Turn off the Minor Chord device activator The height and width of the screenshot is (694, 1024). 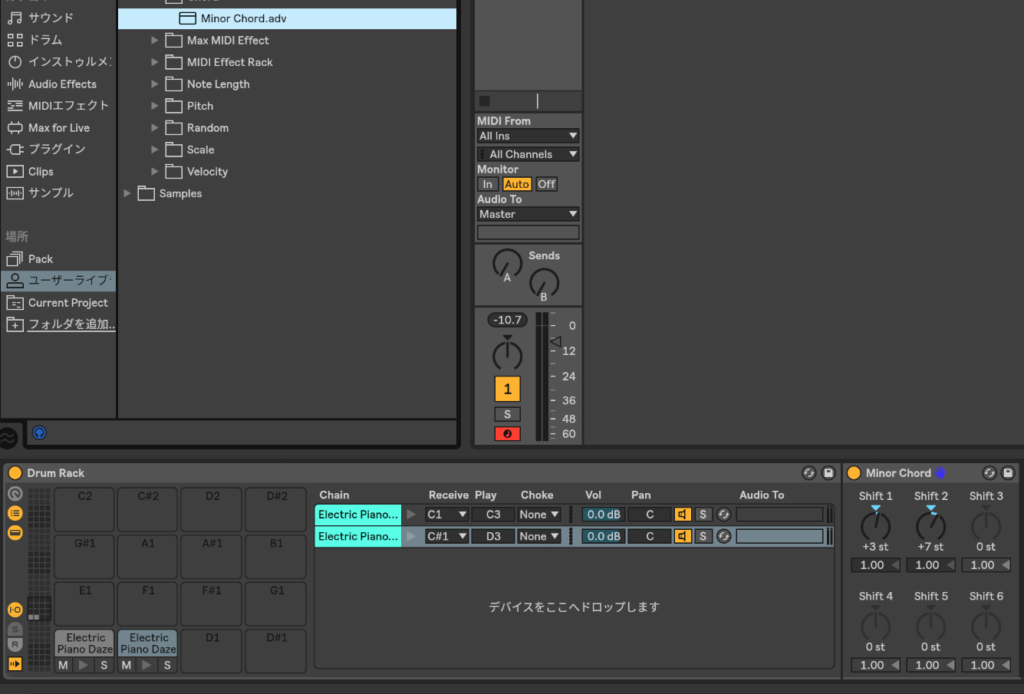853,473
